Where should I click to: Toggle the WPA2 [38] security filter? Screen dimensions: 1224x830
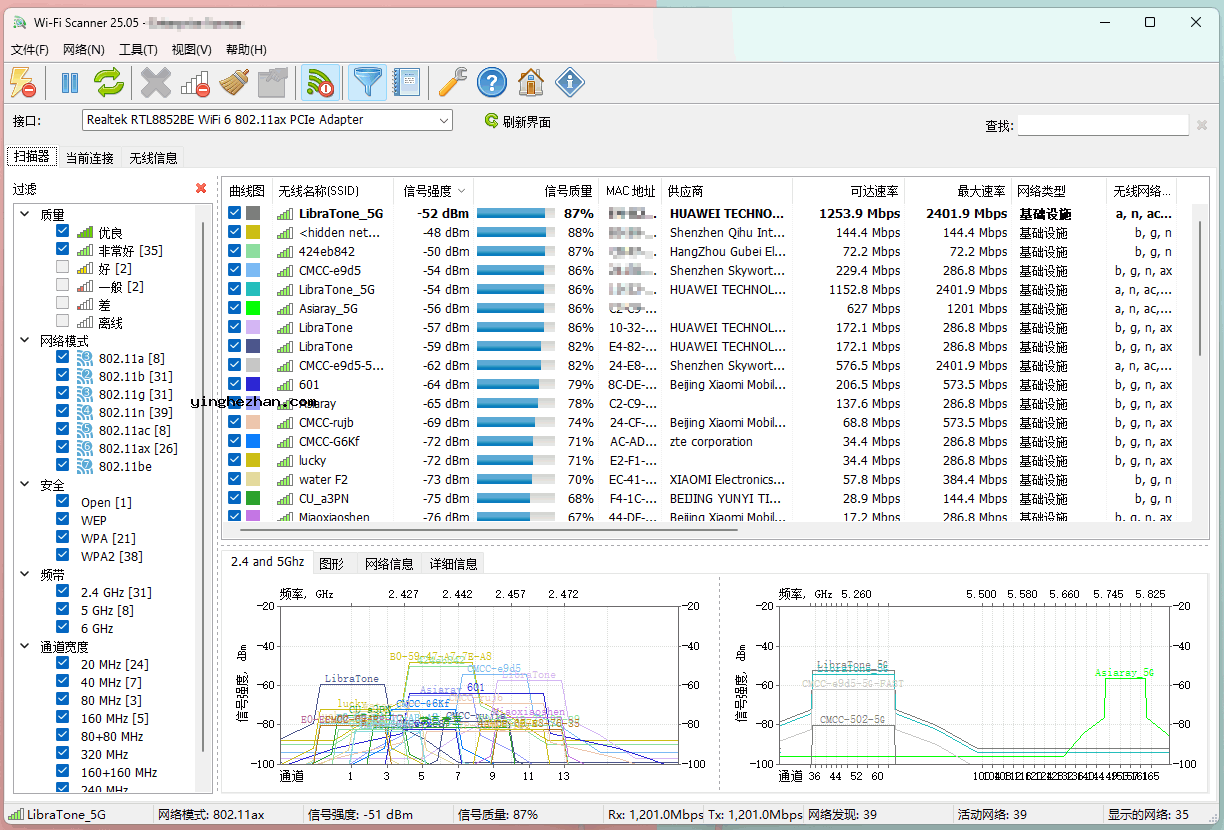click(x=63, y=556)
